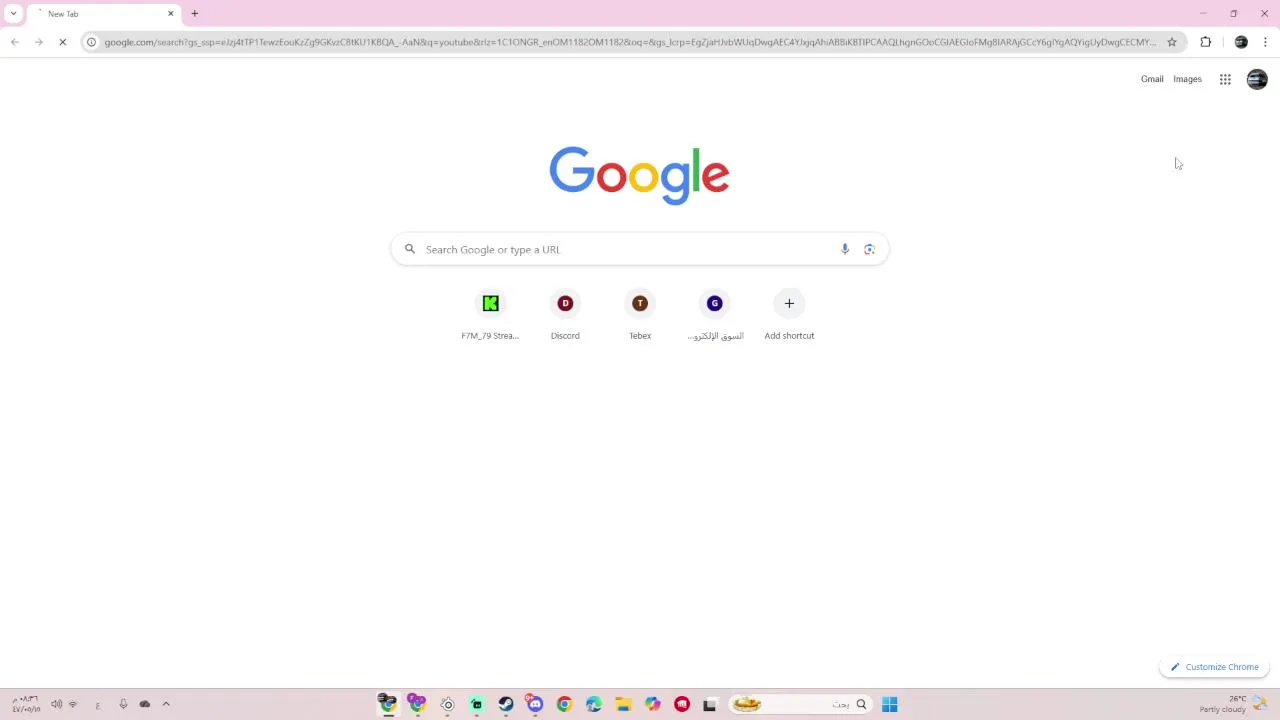The width and height of the screenshot is (1280, 720).
Task: Start voice search with microphone icon
Action: (x=845, y=249)
